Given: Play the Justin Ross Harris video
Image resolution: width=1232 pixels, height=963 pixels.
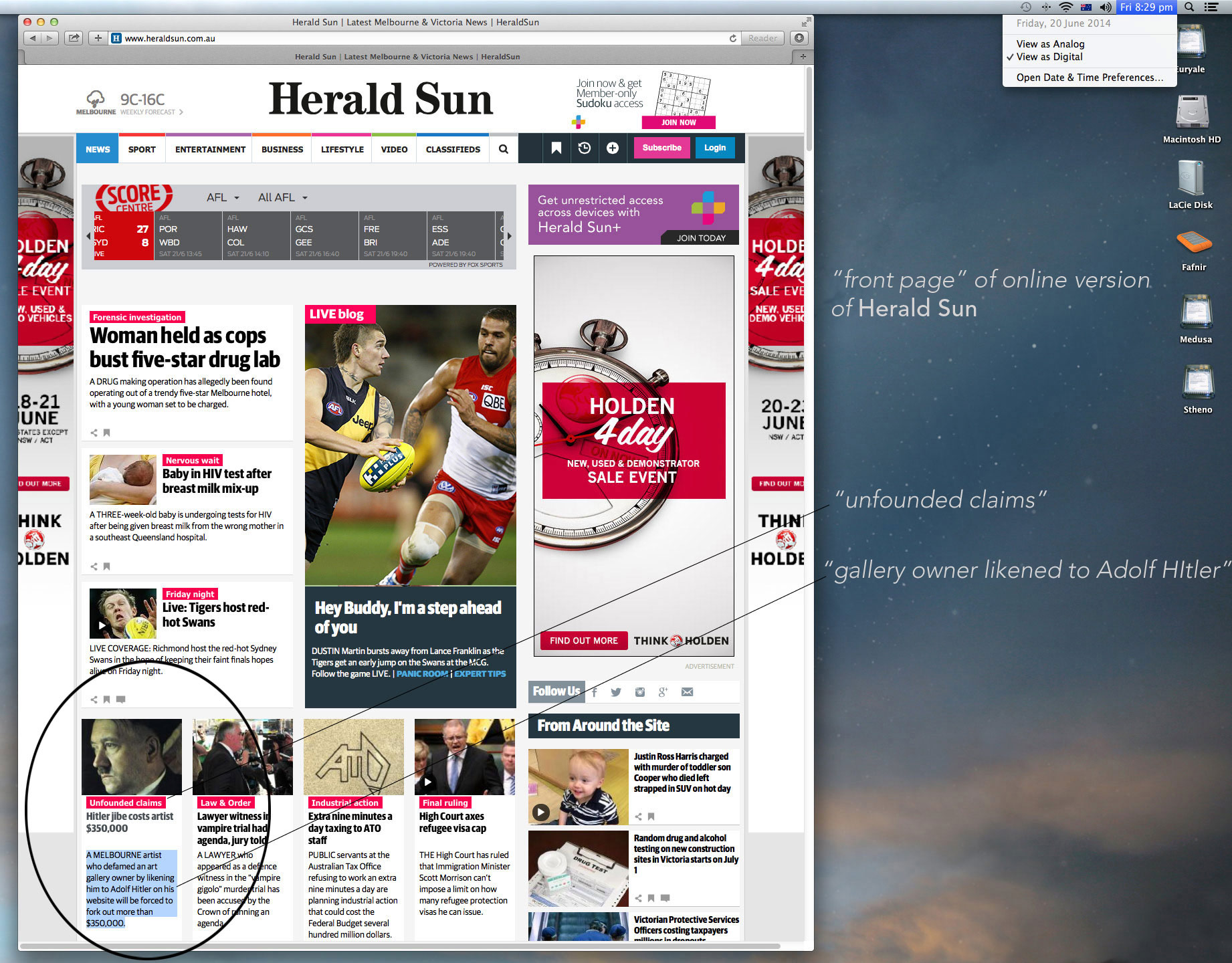Looking at the screenshot, I should (540, 812).
